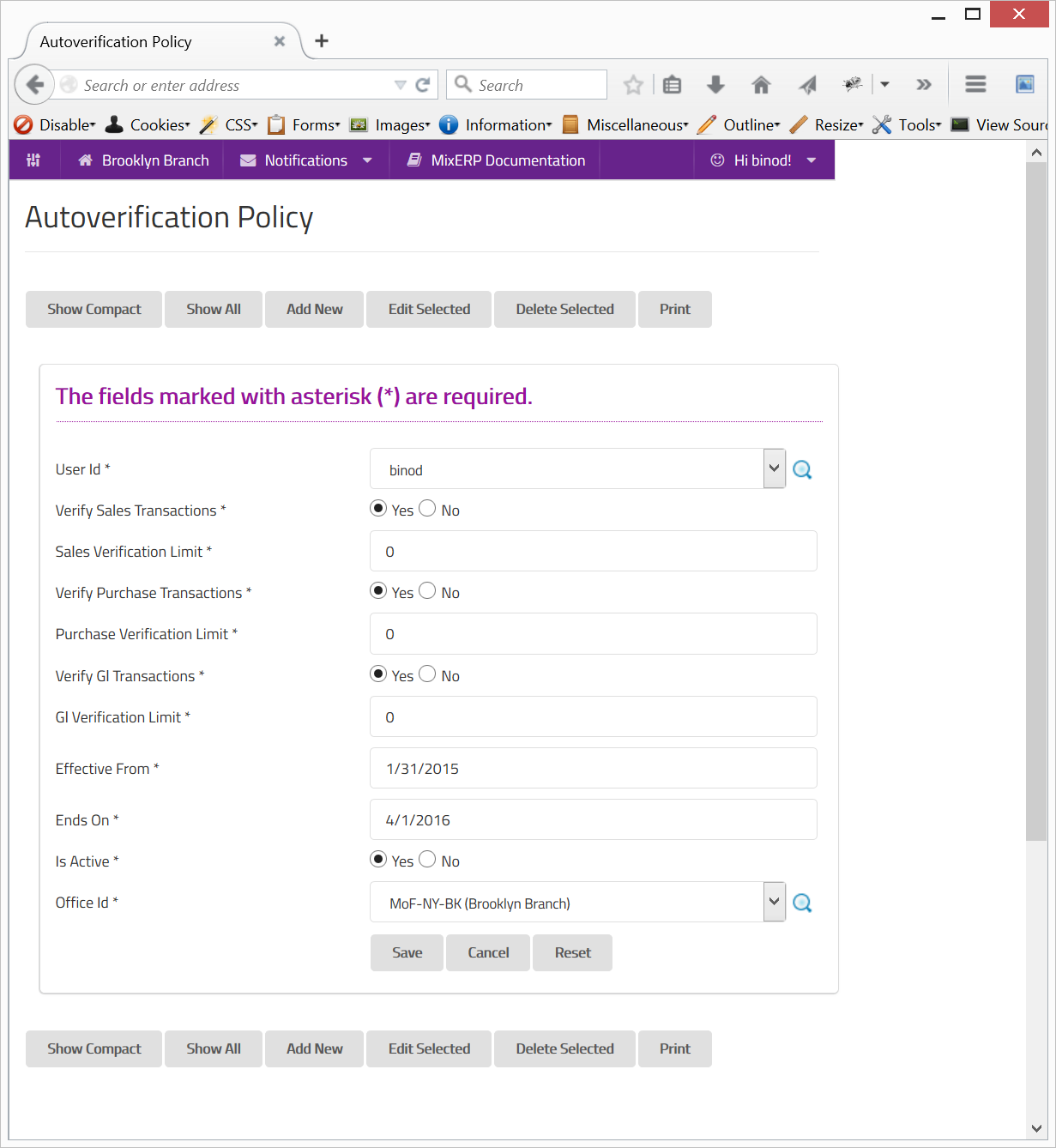
Task: Open the downloads arrow icon
Action: tap(715, 85)
